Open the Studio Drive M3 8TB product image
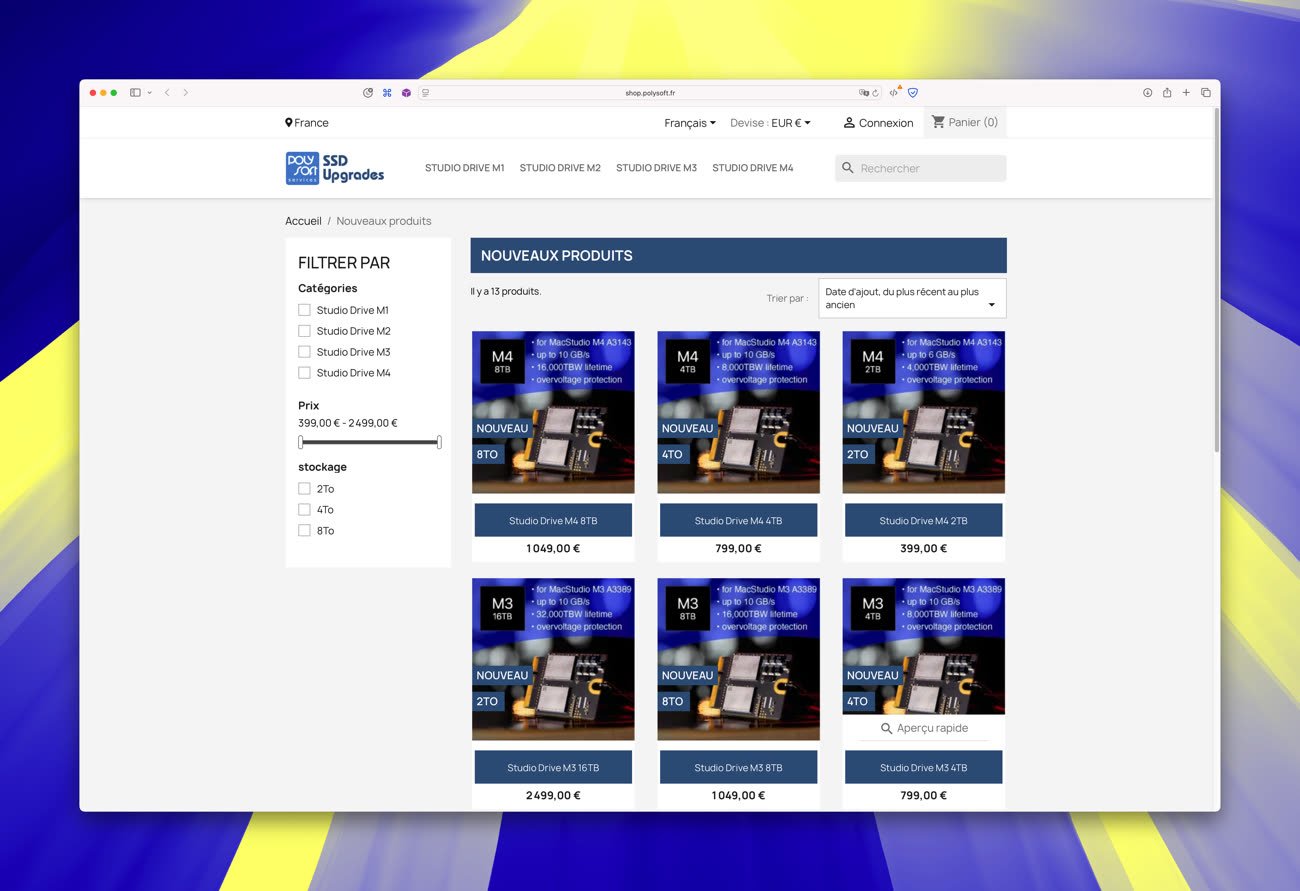 click(738, 659)
